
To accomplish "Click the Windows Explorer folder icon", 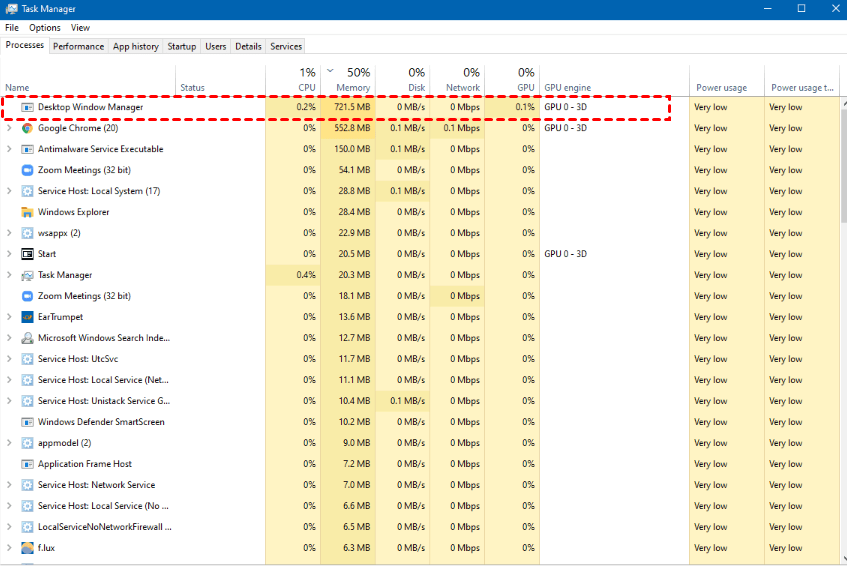I will 27,212.
